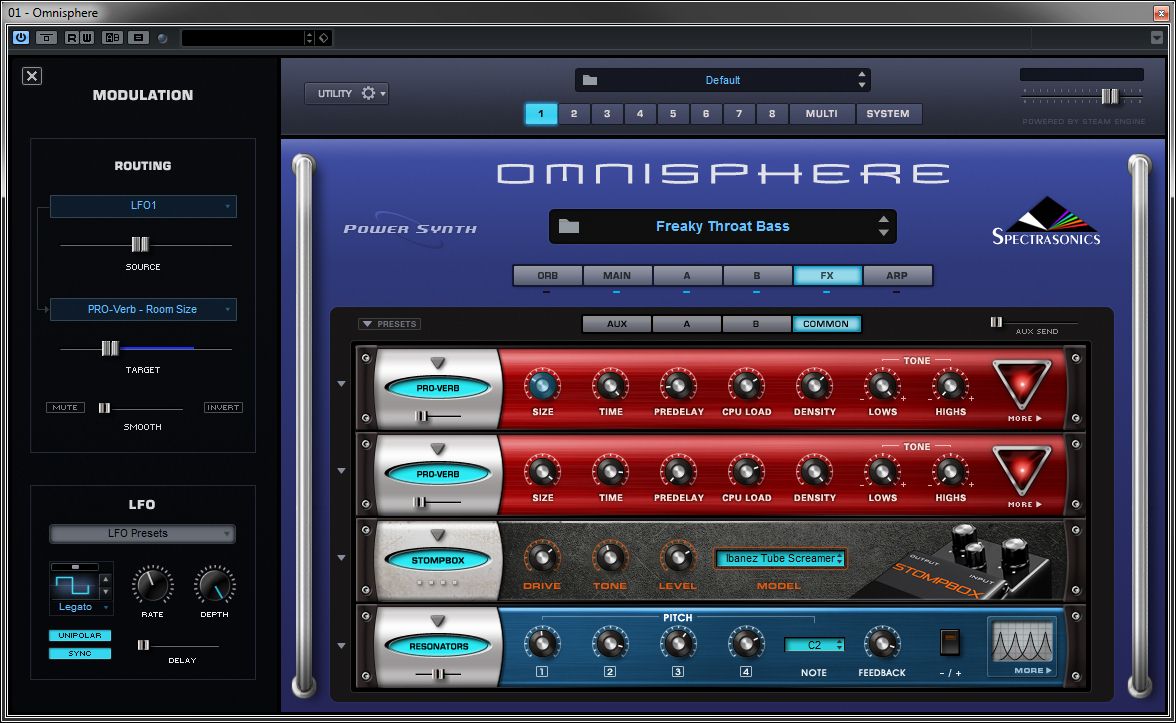Select part 2 button
Viewport: 1176px width, 723px height.
pos(574,113)
